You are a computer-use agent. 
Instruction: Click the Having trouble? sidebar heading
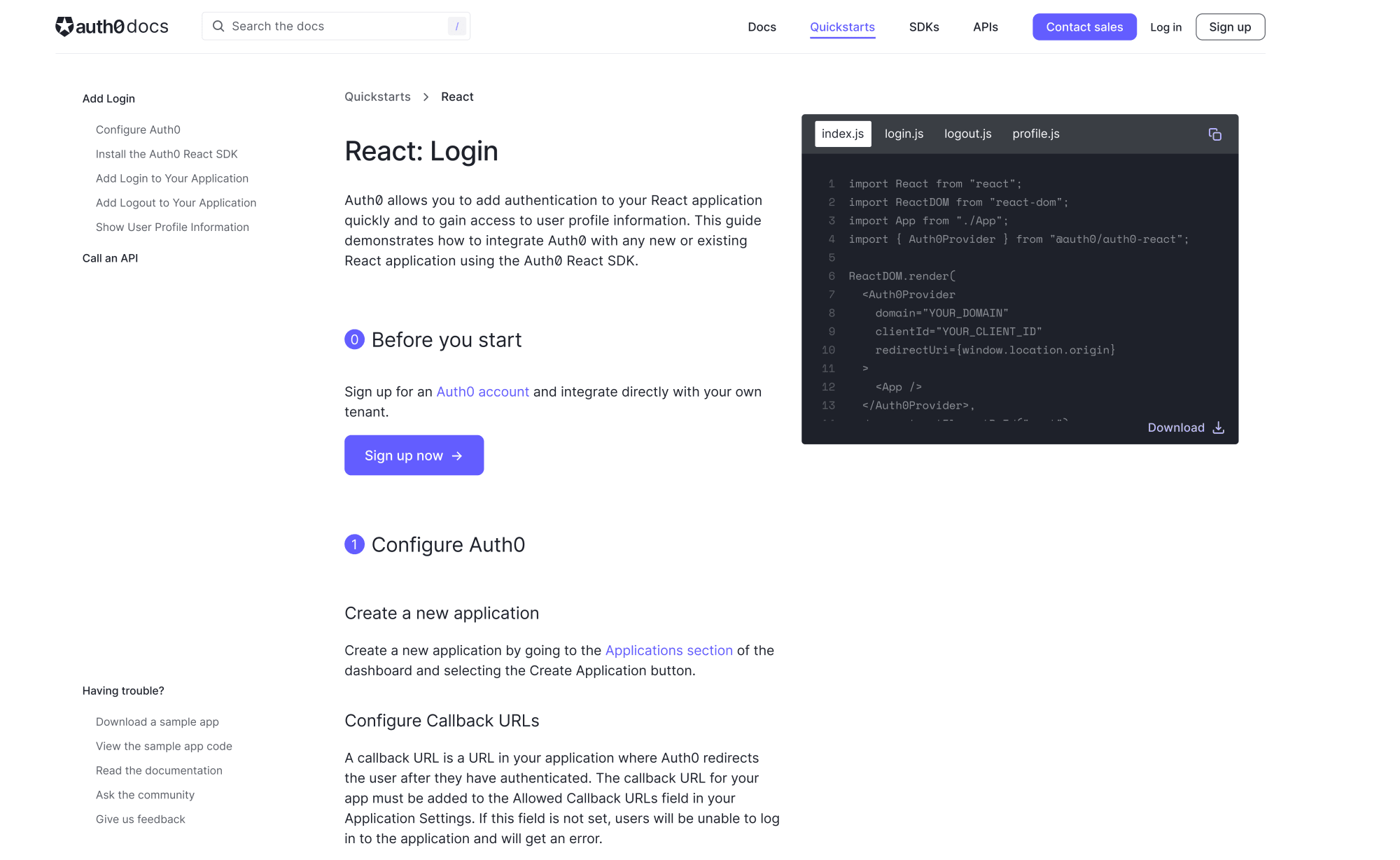123,691
